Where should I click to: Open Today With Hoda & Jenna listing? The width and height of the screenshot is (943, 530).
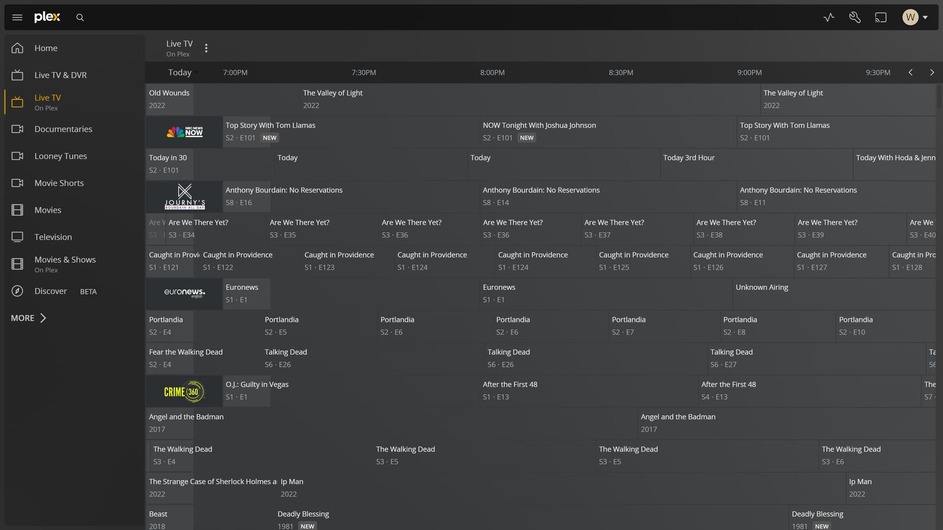895,164
